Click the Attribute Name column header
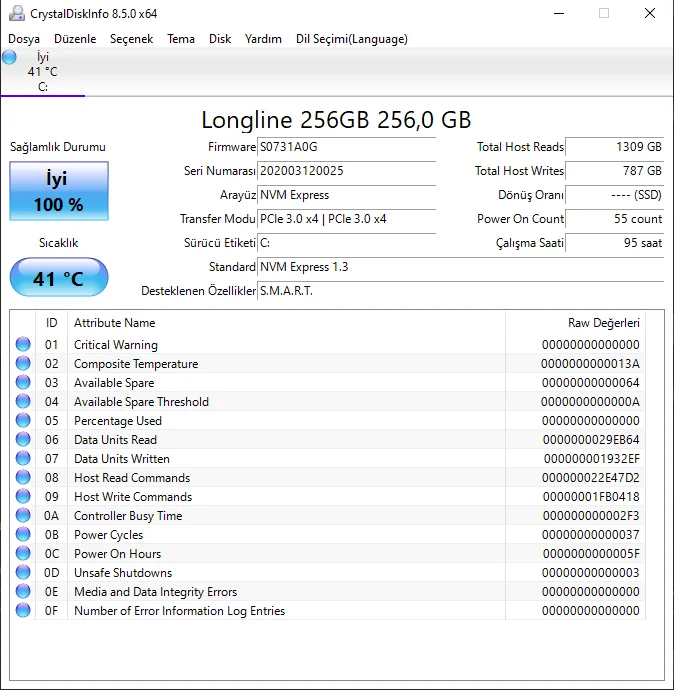 tap(286, 323)
